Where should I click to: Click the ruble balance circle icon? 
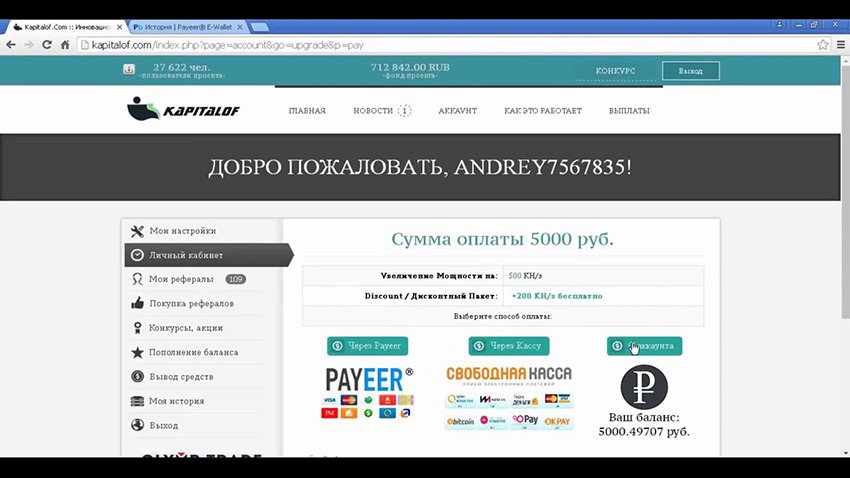point(644,387)
